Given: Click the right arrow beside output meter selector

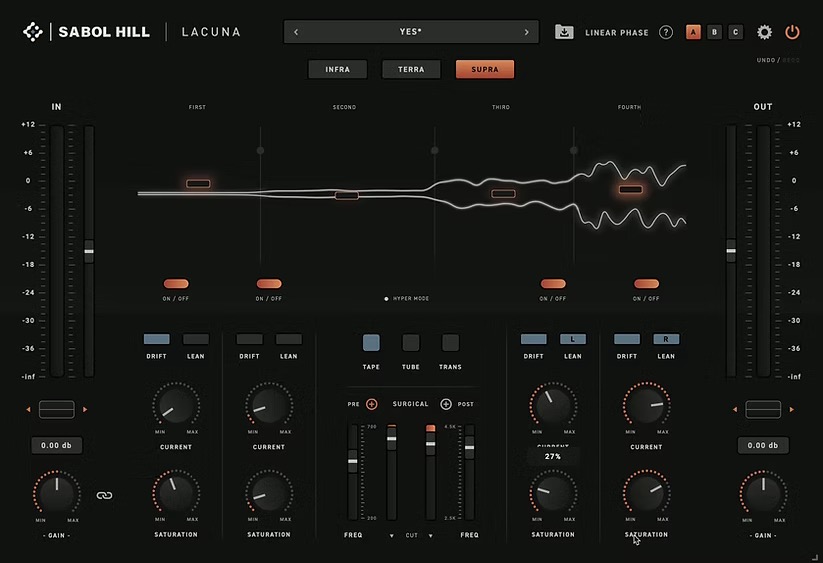Looking at the screenshot, I should tap(792, 409).
